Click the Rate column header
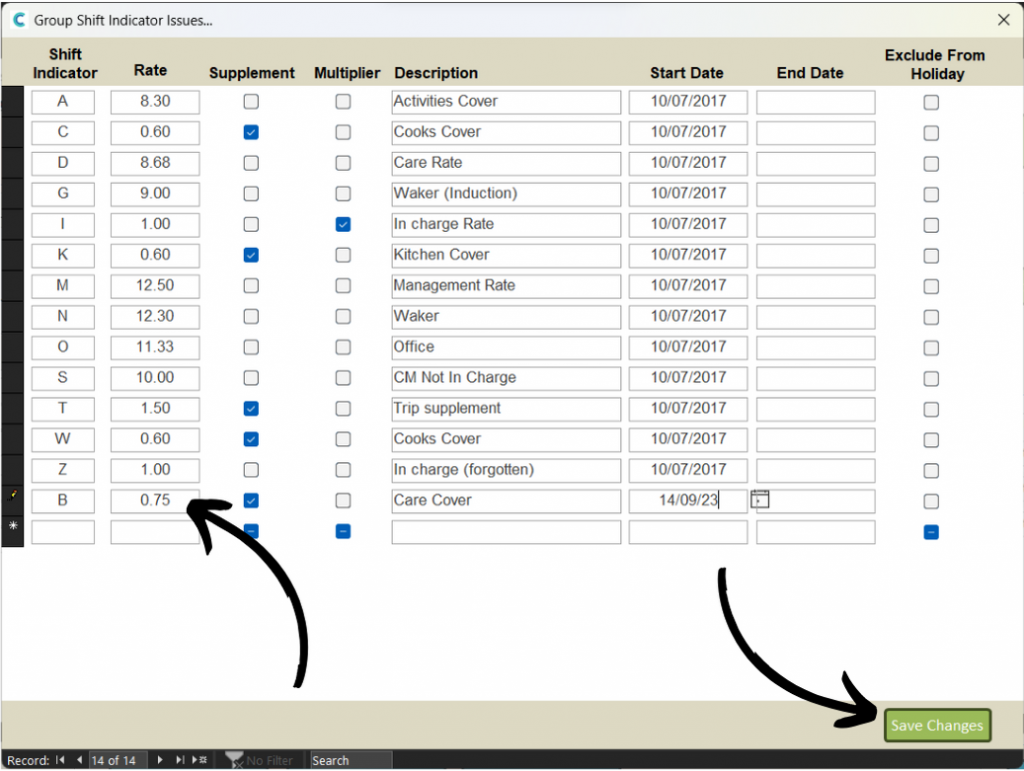The image size is (1024, 771). pos(150,71)
